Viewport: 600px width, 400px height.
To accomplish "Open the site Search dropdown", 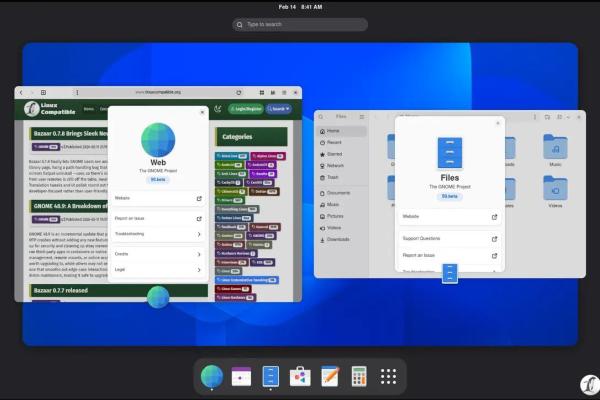I will click(x=279, y=109).
